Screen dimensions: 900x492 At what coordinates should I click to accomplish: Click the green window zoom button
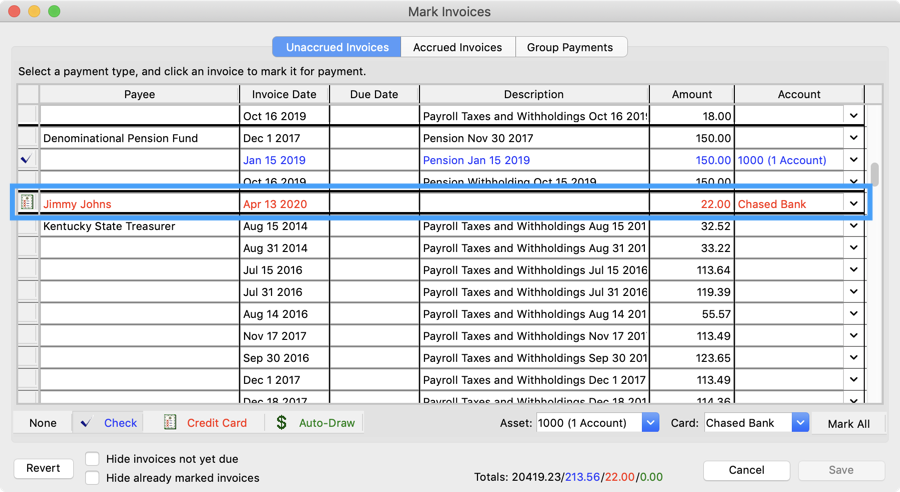[54, 11]
